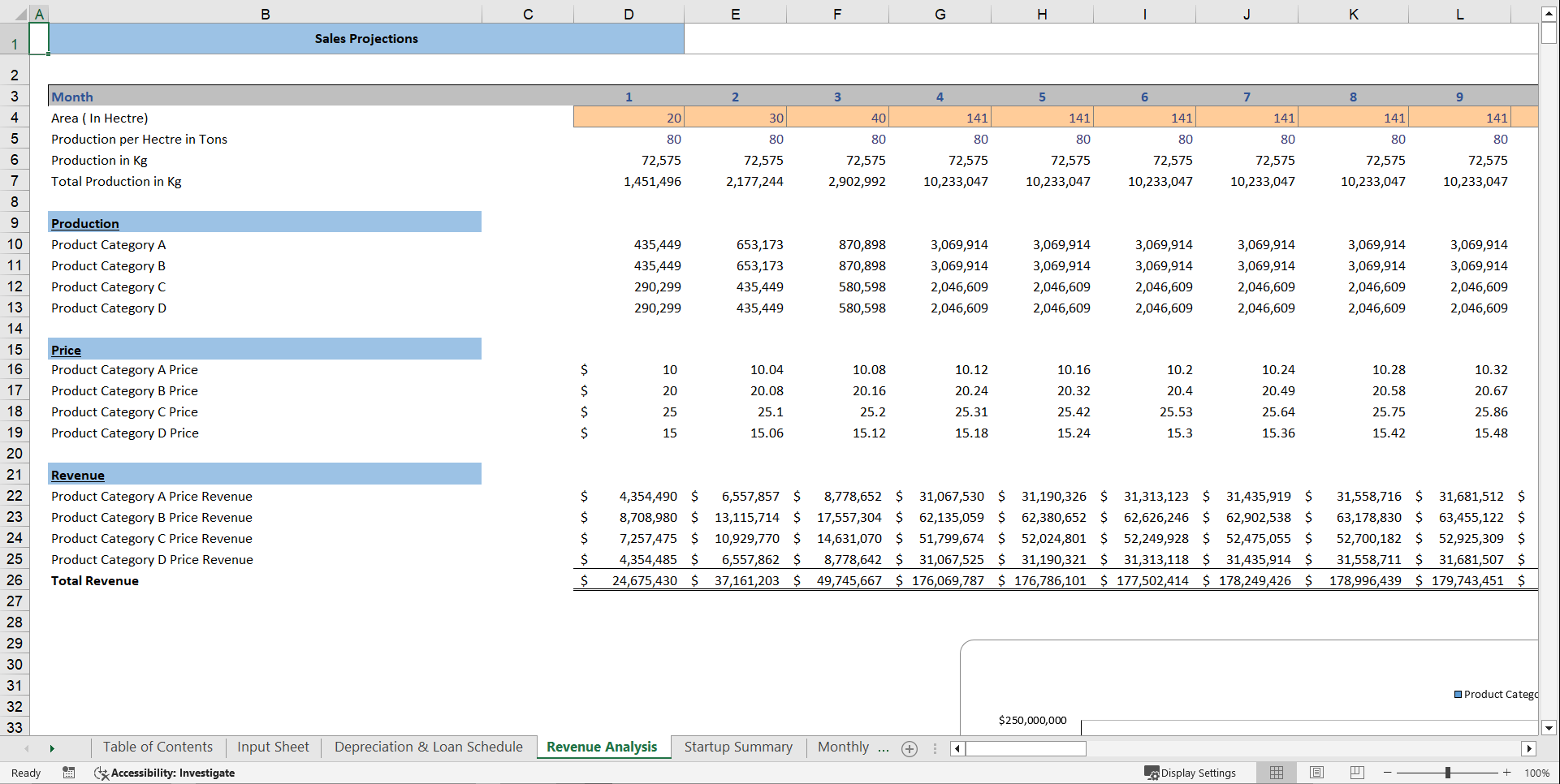Add a new sheet with plus icon
This screenshot has width=1560, height=784.
[910, 749]
